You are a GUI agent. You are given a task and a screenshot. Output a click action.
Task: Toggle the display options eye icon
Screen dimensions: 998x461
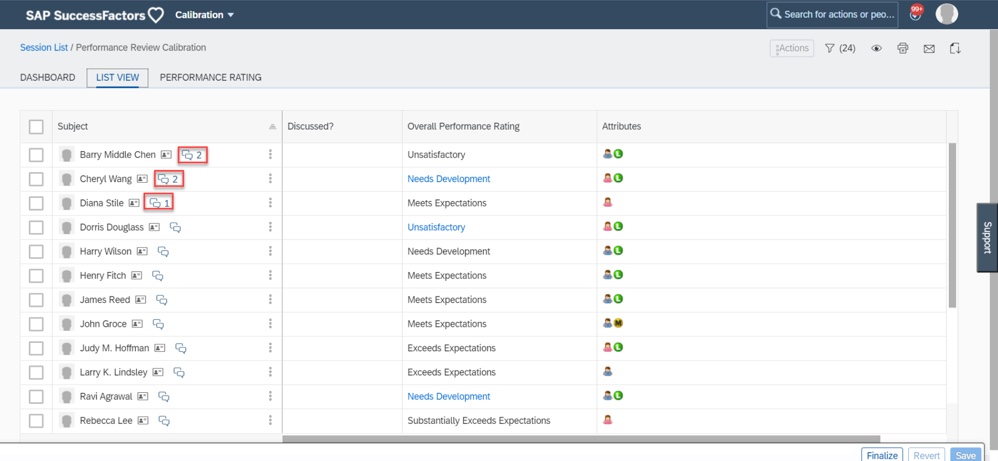tap(876, 48)
